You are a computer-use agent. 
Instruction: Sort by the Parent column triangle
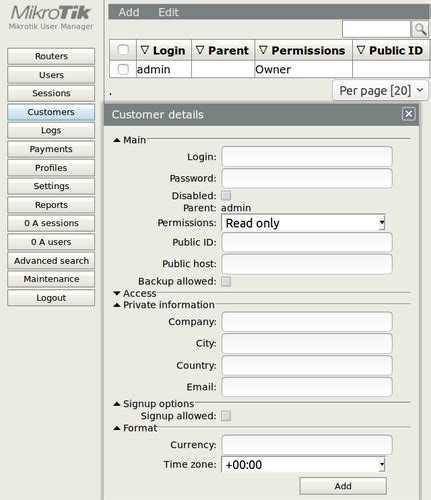pyautogui.click(x=200, y=50)
